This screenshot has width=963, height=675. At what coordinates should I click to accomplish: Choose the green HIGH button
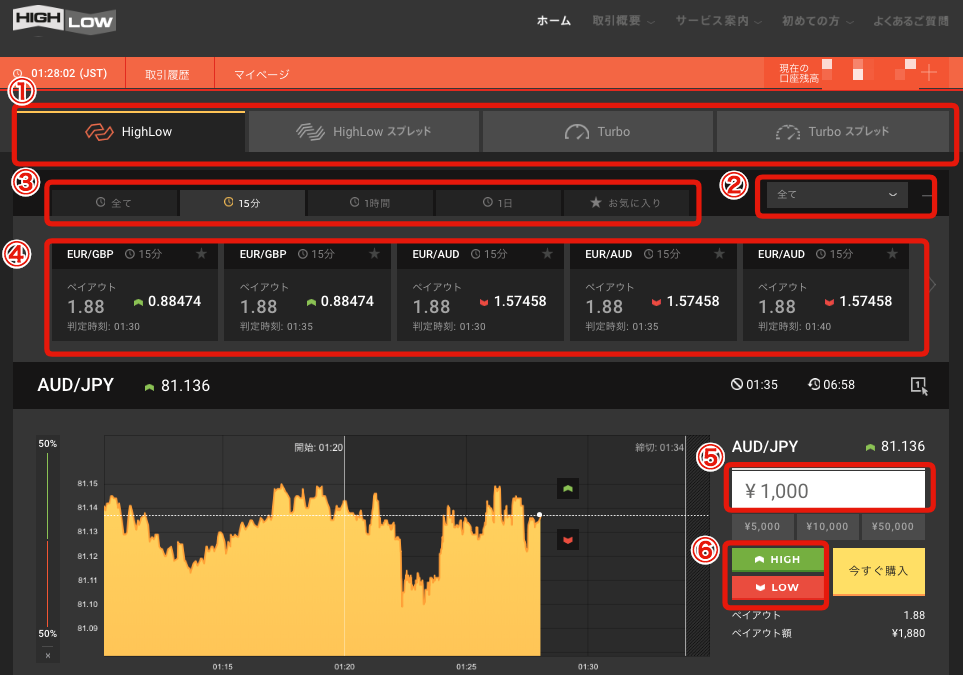[778, 560]
